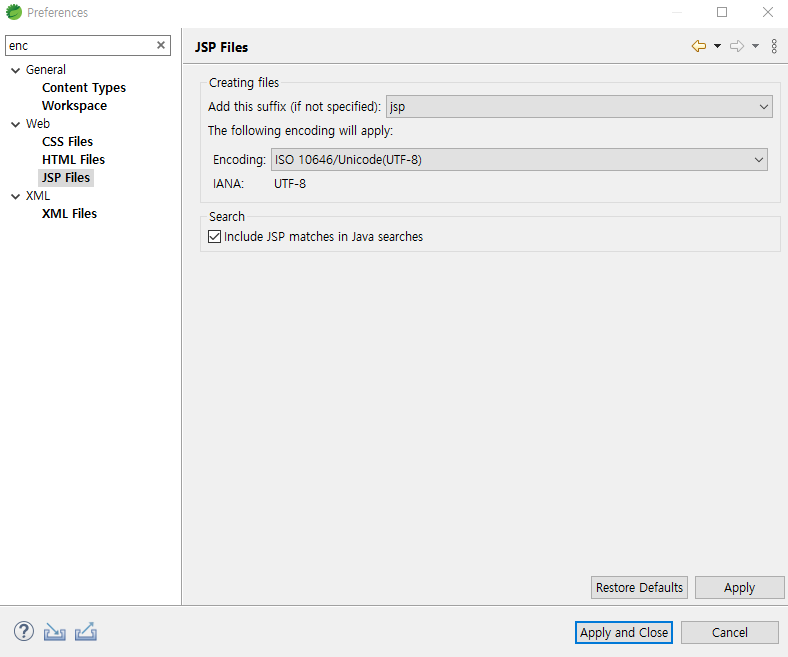The image size is (788, 657).
Task: Toggle Include JSP matches in Java searches
Action: [x=215, y=236]
